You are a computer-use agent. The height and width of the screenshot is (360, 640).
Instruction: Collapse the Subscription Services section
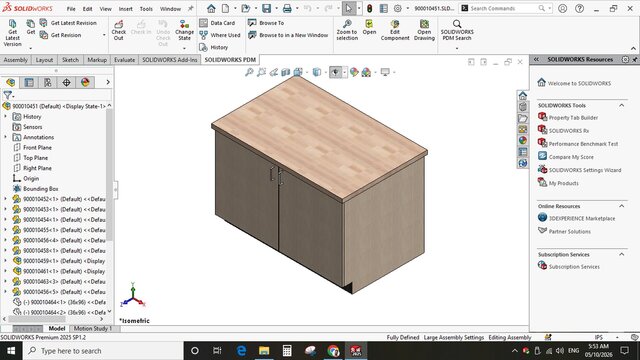pyautogui.click(x=622, y=254)
